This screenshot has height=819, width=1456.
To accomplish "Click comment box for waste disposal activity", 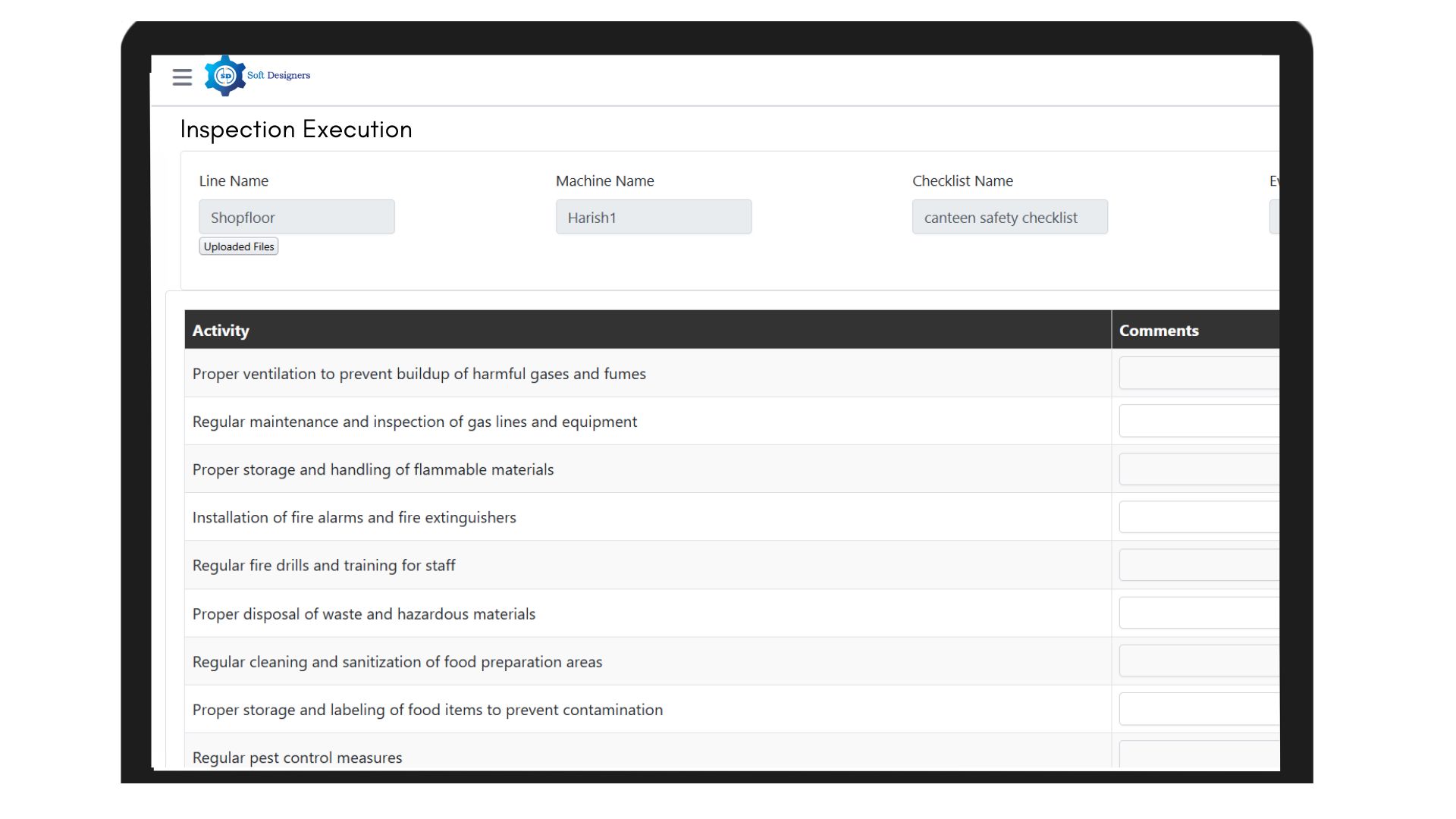I will (x=1198, y=613).
